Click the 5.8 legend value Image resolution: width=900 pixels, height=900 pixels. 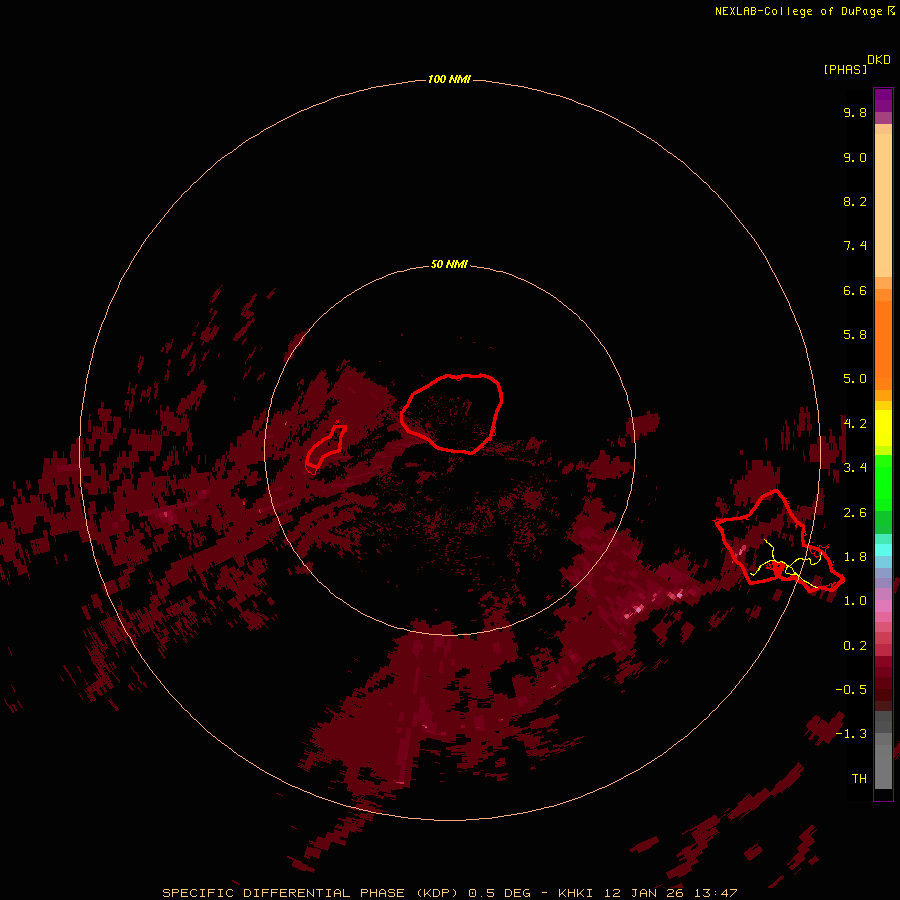tap(855, 335)
